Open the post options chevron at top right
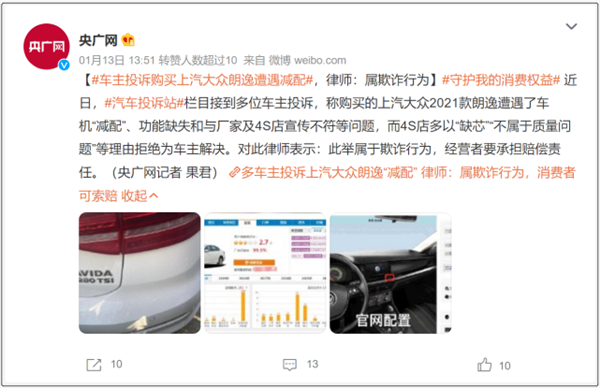 click(571, 26)
